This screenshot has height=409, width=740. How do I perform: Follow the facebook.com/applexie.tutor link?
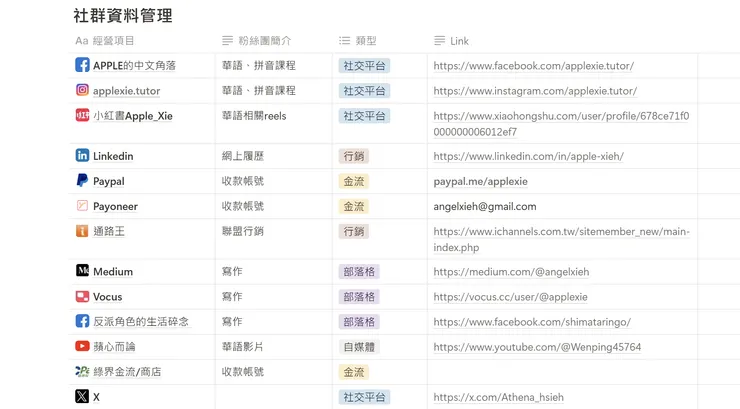[x=534, y=66]
